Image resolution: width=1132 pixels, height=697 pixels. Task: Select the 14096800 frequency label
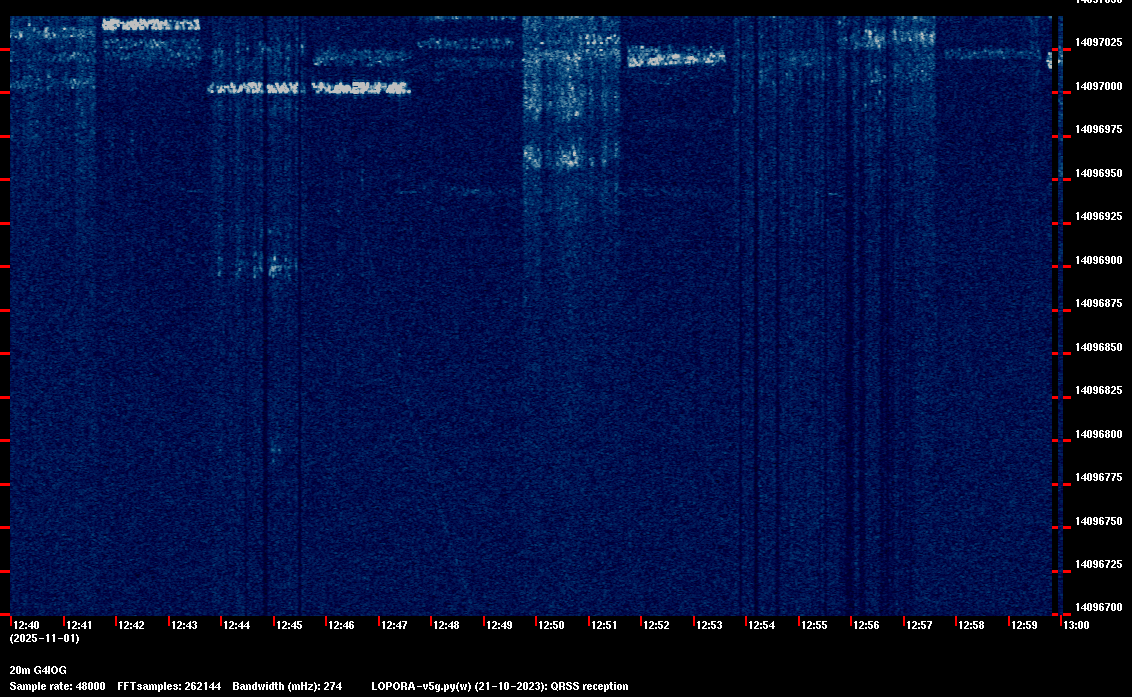coord(1099,434)
